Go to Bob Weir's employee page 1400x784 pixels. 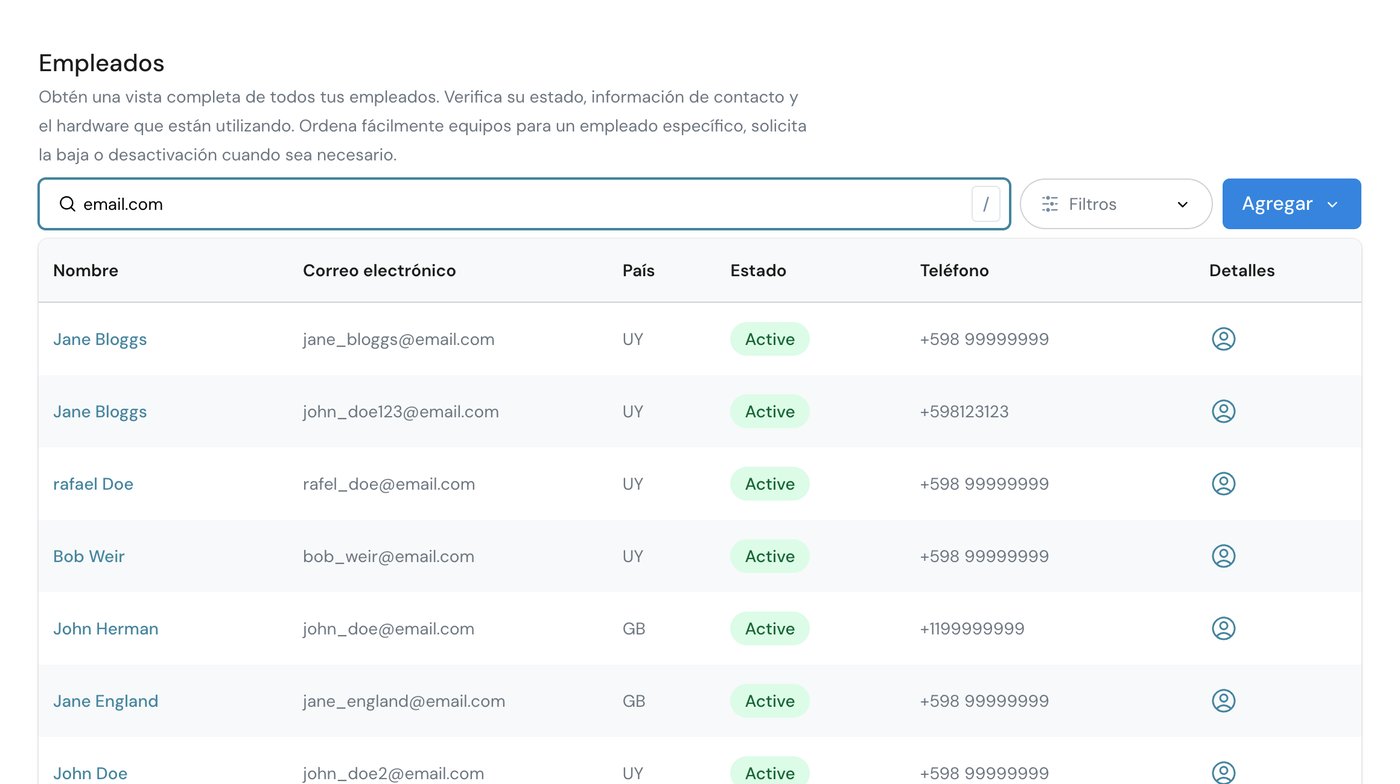pyautogui.click(x=89, y=556)
